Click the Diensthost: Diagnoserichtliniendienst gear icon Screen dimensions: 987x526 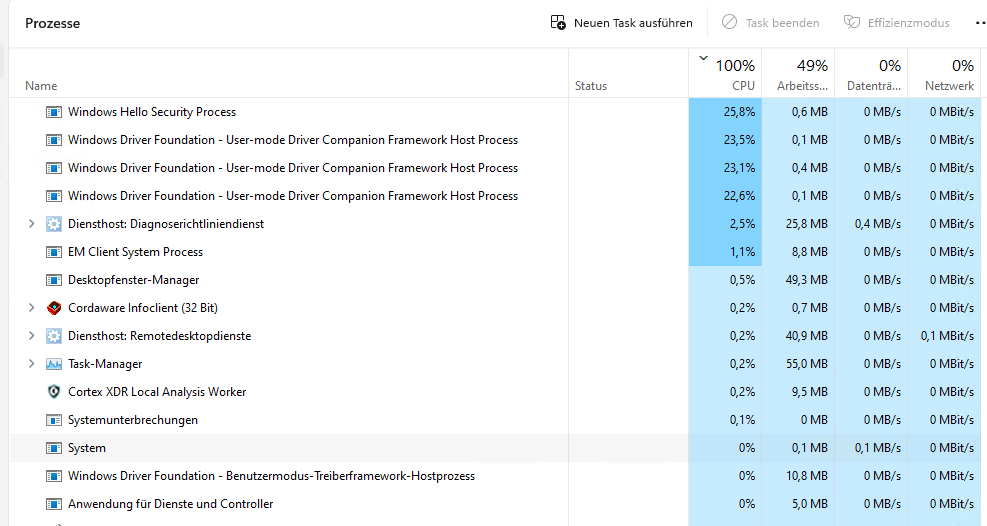pyautogui.click(x=54, y=224)
